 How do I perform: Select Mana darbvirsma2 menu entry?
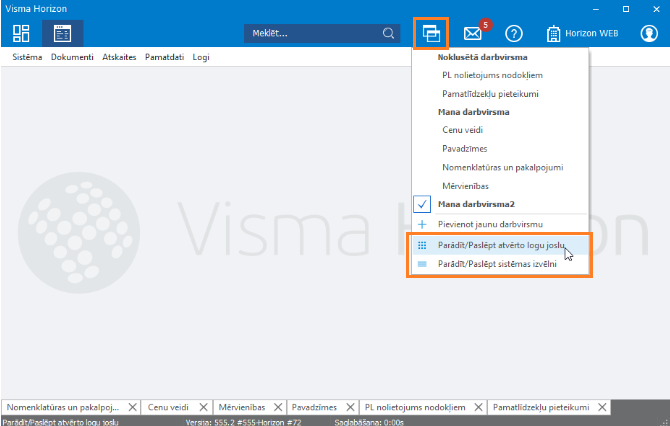(x=476, y=204)
